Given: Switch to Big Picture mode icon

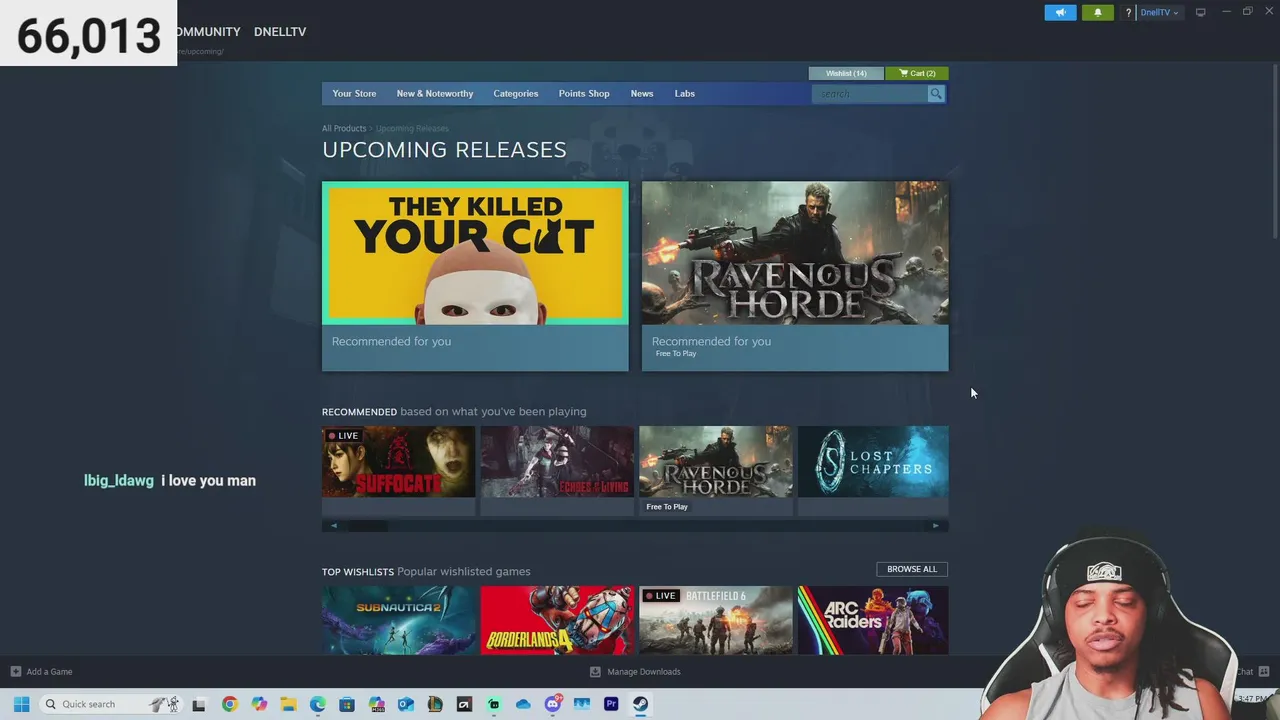Looking at the screenshot, I should tap(1200, 13).
